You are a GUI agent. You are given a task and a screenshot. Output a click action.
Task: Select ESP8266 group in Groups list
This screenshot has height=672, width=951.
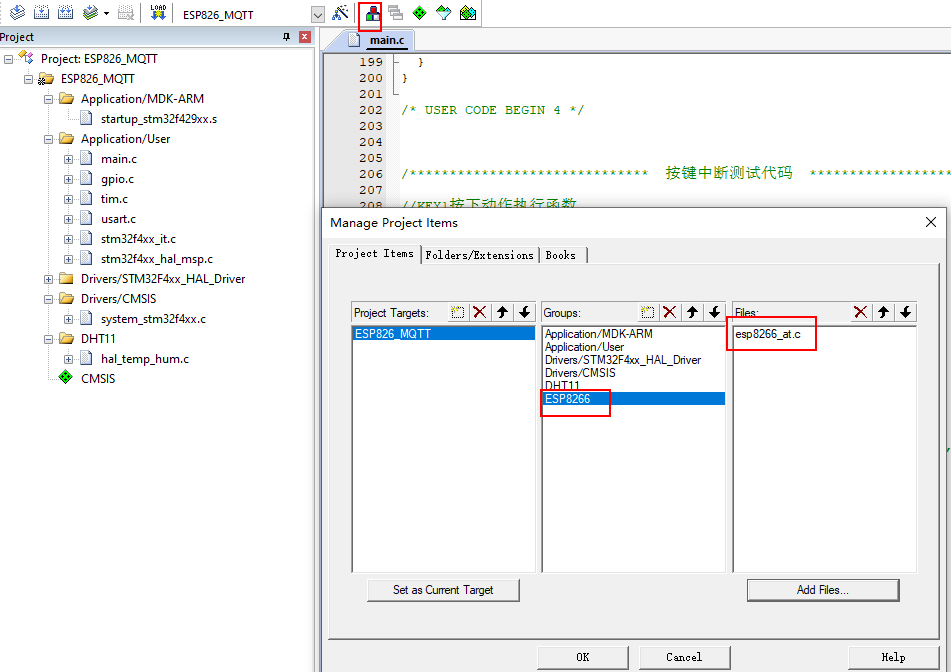tap(633, 398)
